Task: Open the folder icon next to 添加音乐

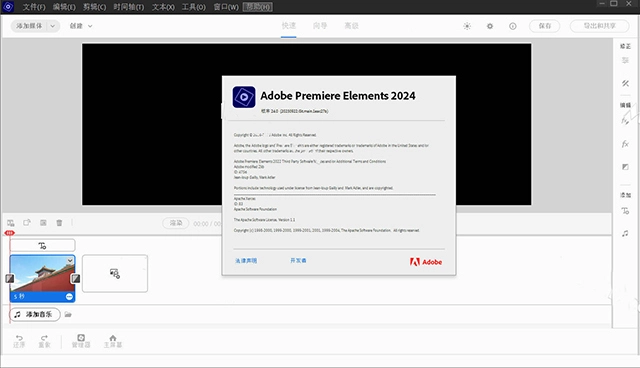Action: pos(68,315)
